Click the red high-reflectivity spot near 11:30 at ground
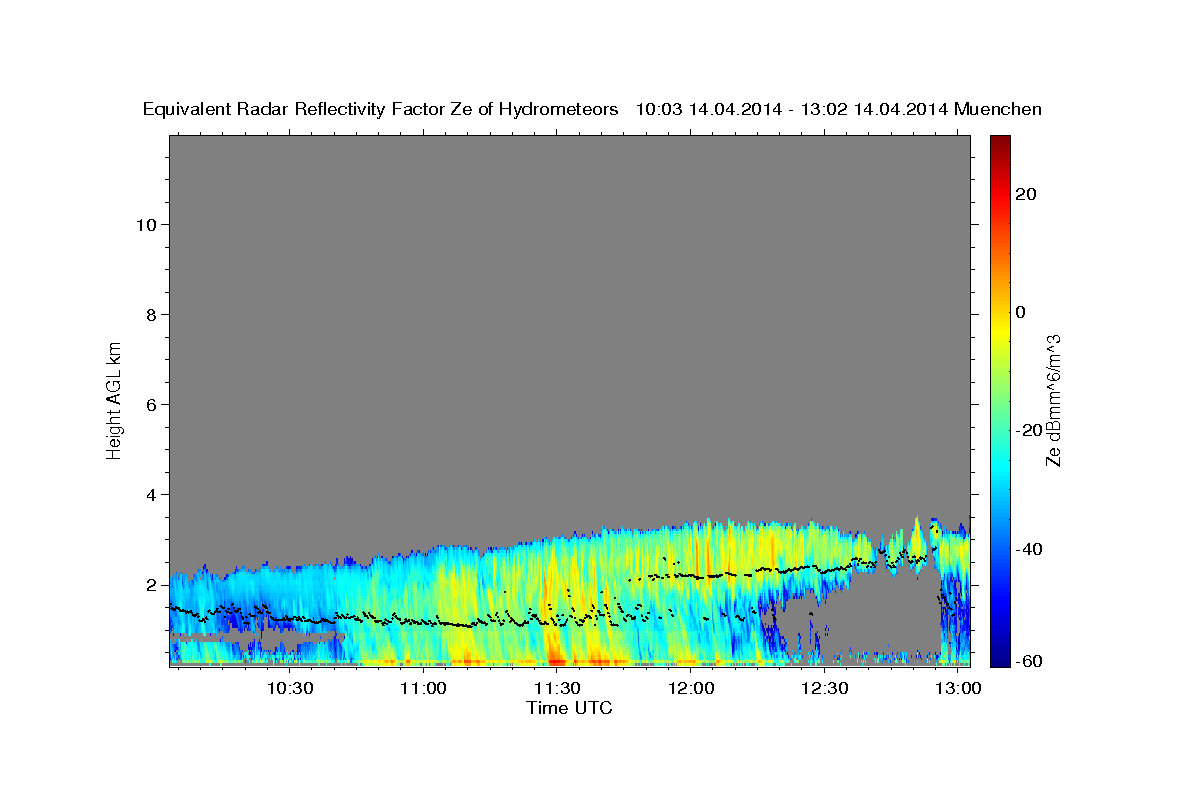This screenshot has width=1200, height=800. 556,659
